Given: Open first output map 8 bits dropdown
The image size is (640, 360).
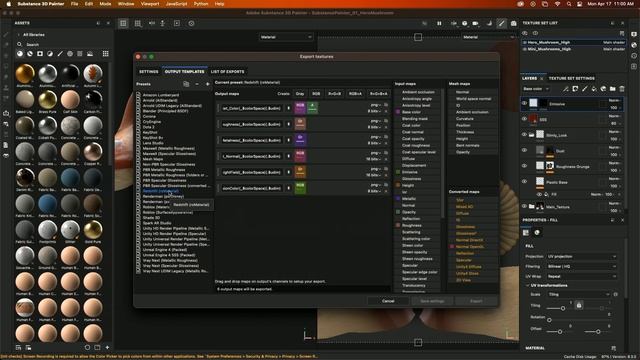Looking at the screenshot, I should pos(375,111).
